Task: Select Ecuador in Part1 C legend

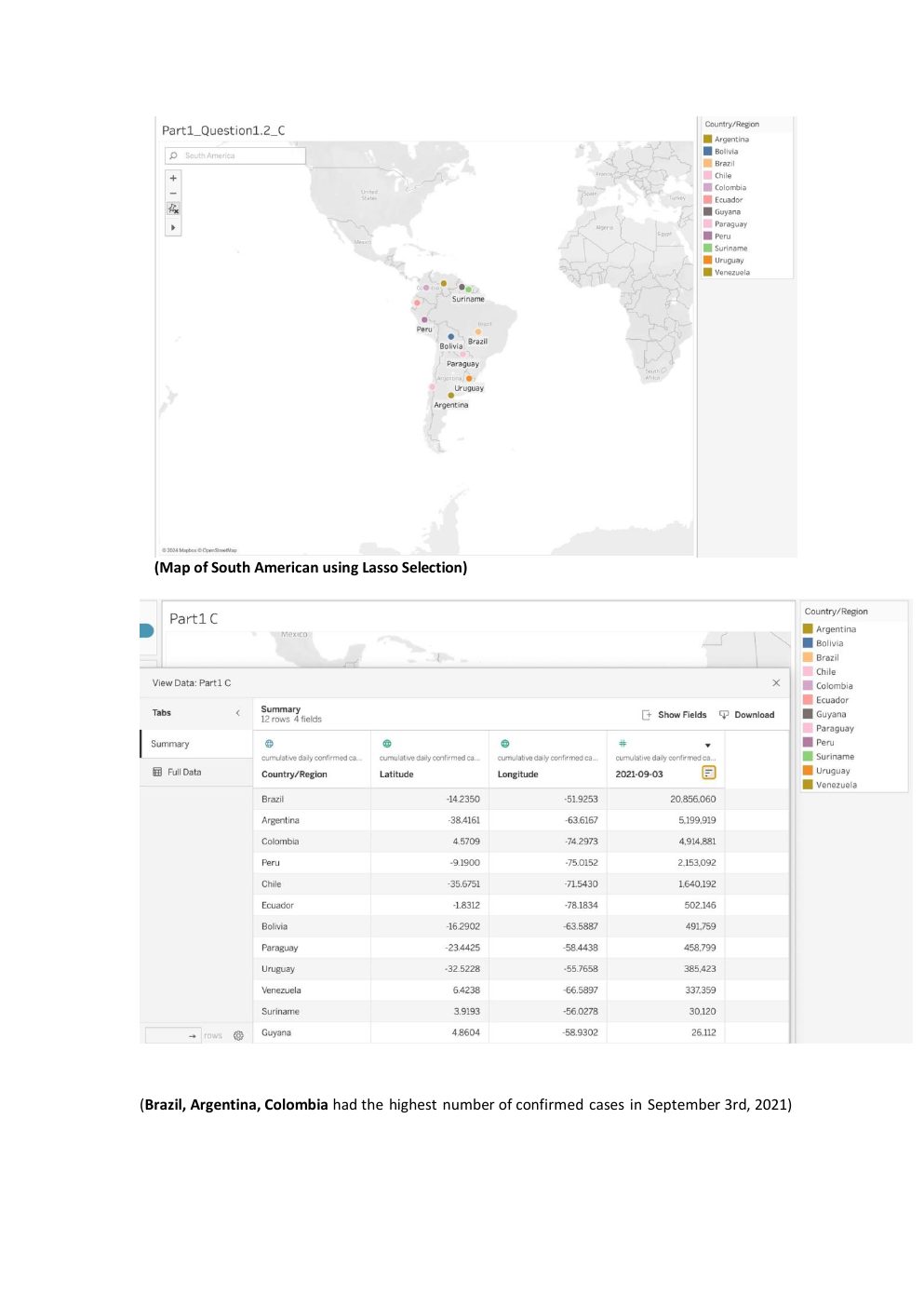Action: (832, 700)
